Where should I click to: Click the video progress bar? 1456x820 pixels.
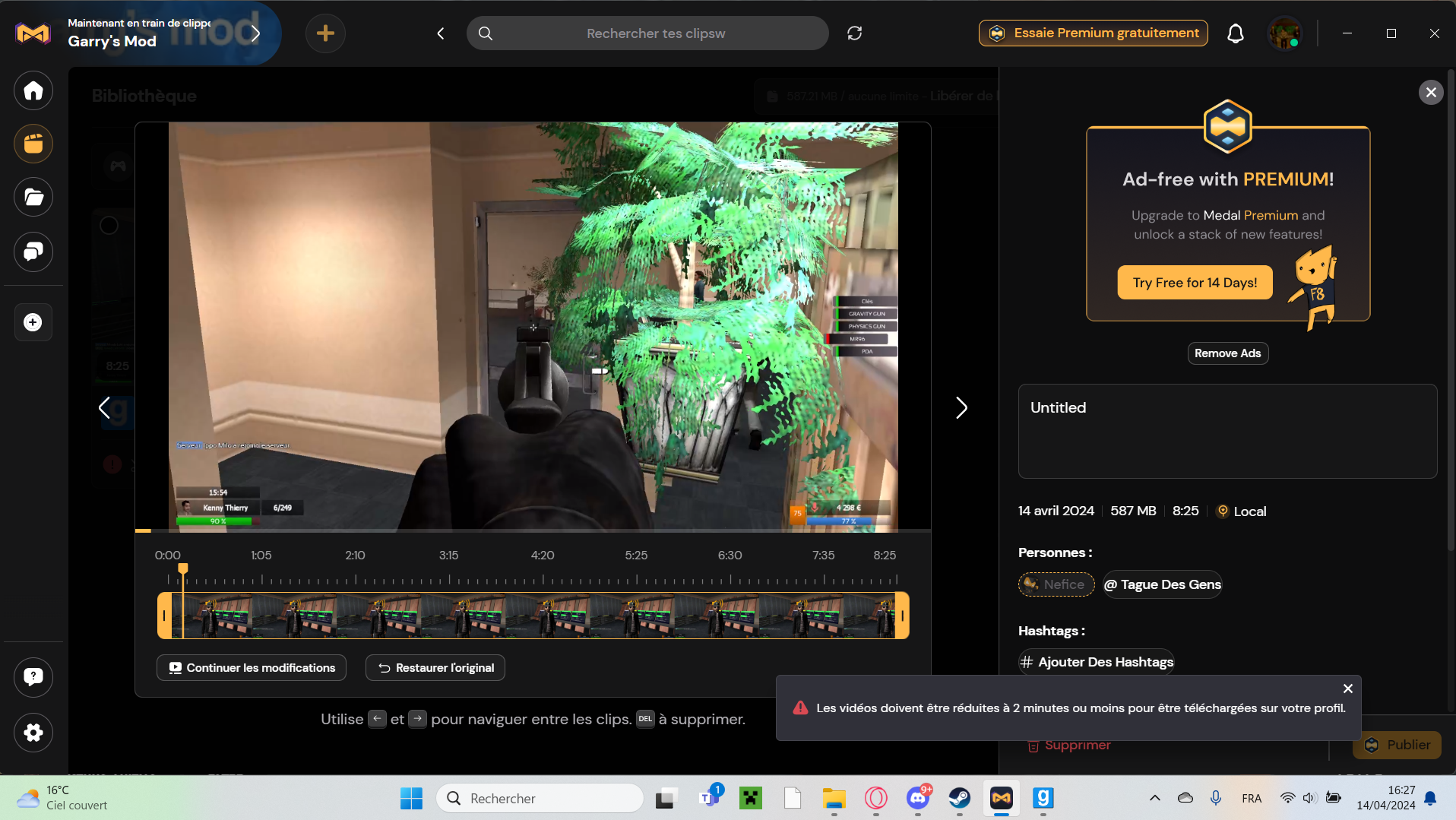click(533, 530)
